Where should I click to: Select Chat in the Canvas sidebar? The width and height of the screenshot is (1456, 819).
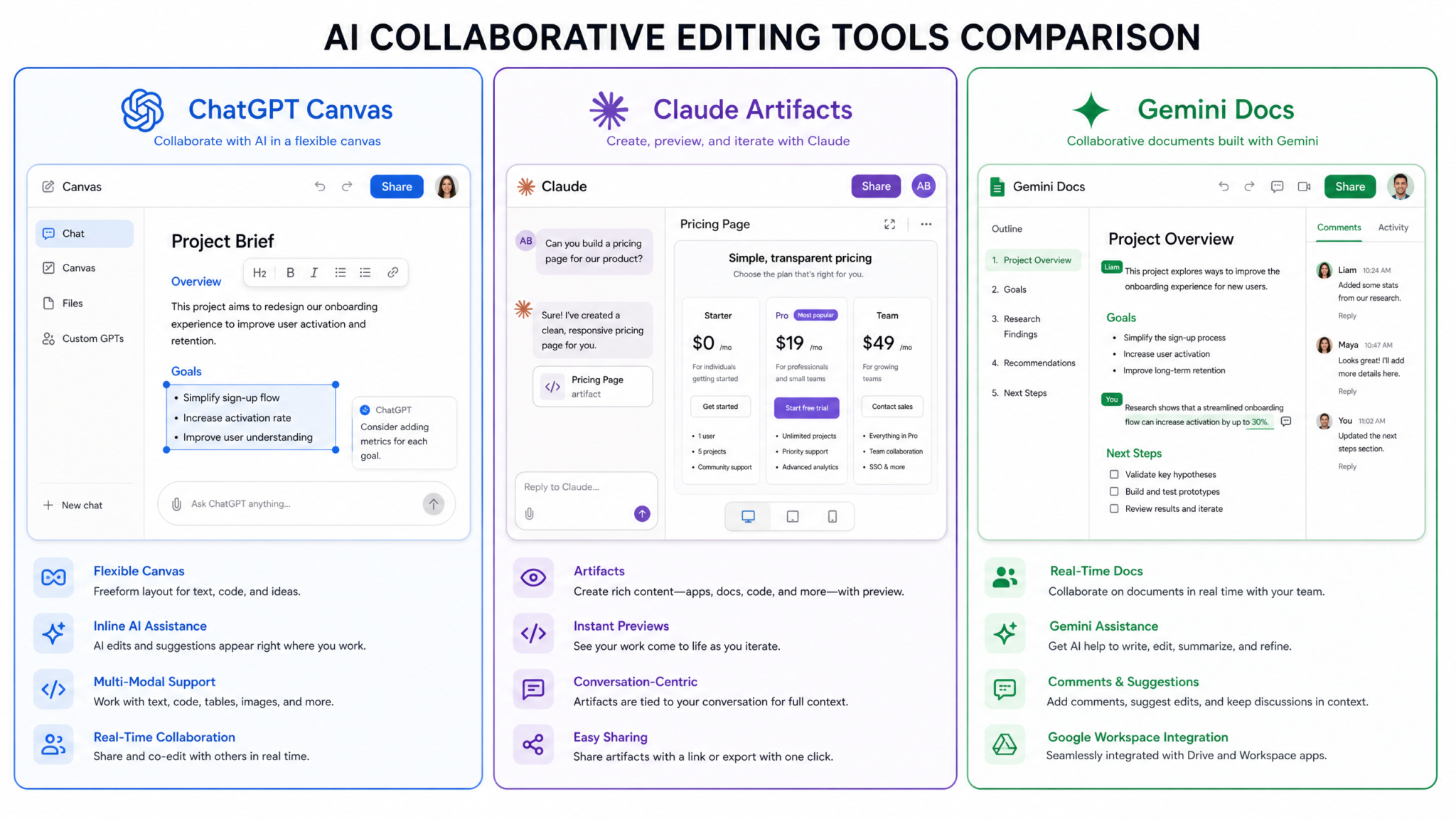point(84,233)
